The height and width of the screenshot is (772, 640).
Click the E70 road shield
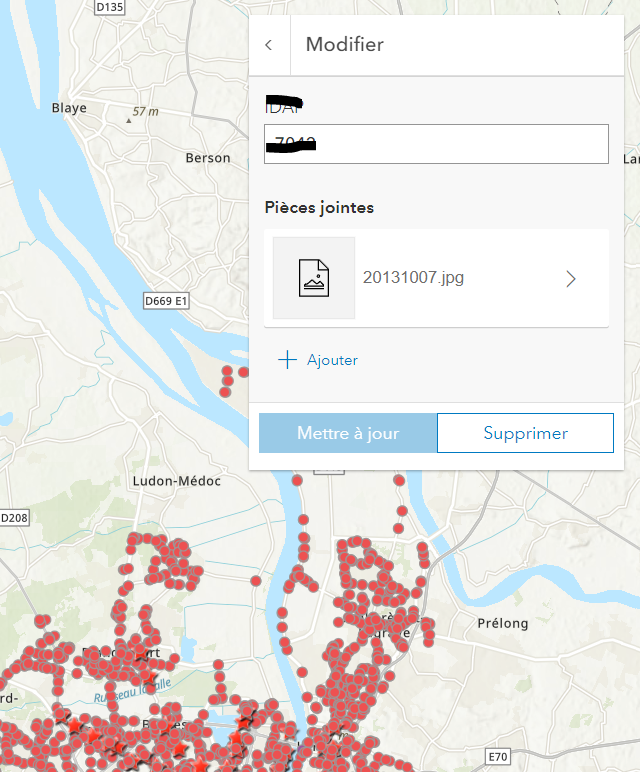497,753
